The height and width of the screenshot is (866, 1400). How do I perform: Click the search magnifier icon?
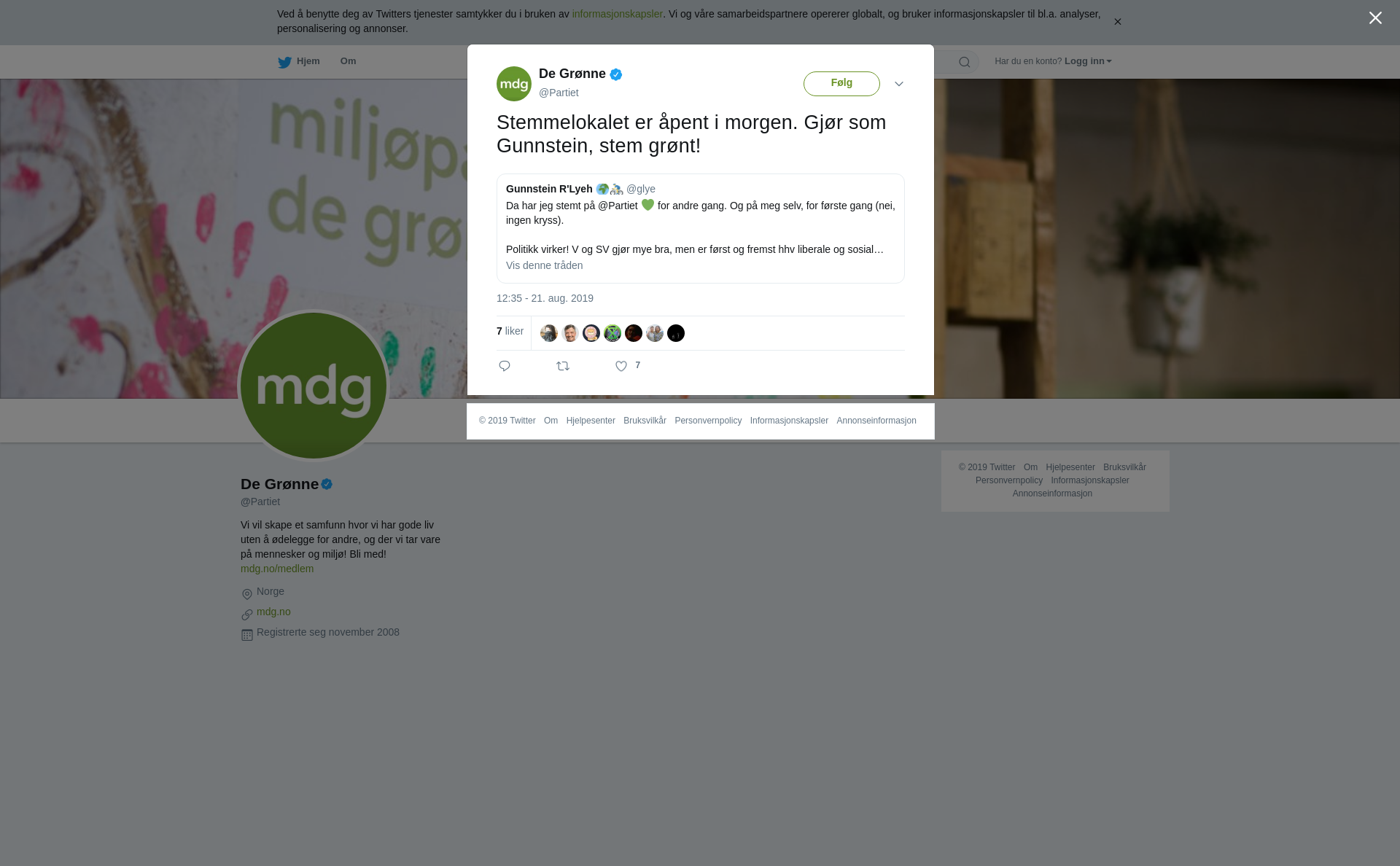tap(965, 62)
